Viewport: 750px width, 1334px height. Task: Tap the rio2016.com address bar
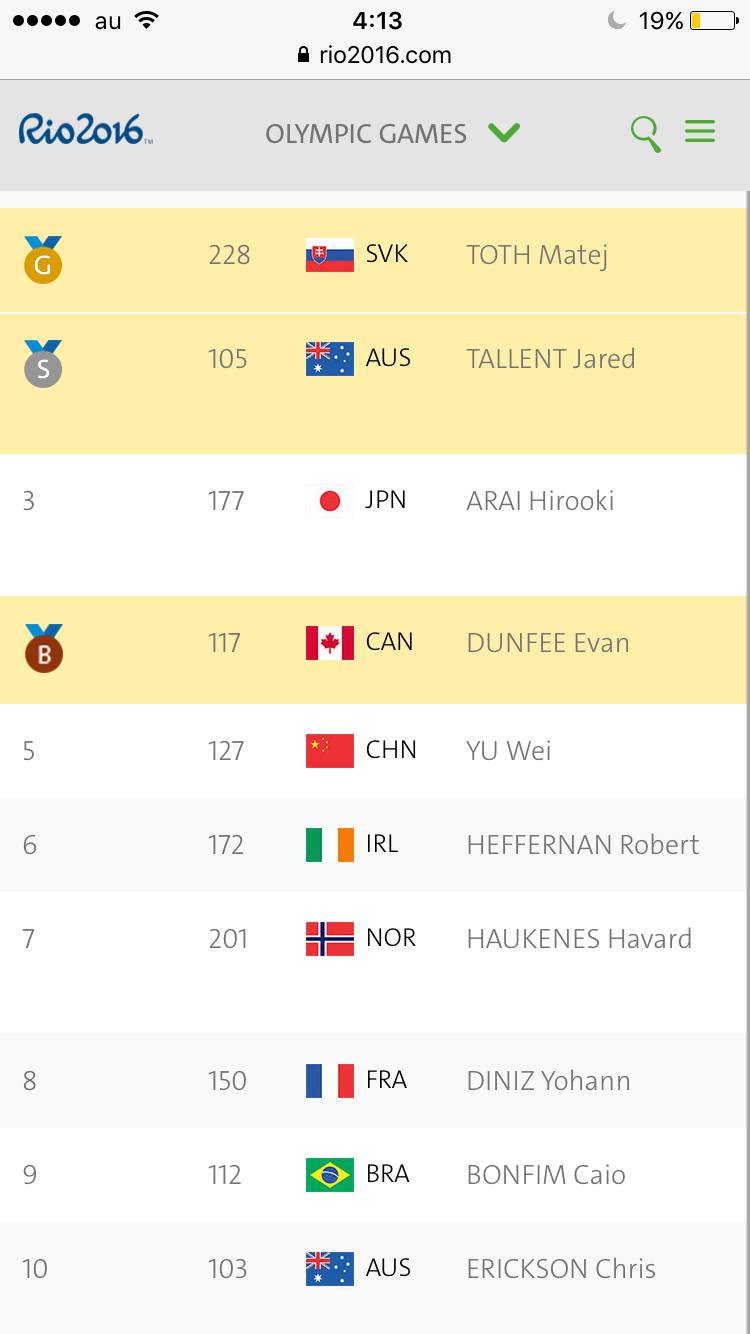click(375, 55)
